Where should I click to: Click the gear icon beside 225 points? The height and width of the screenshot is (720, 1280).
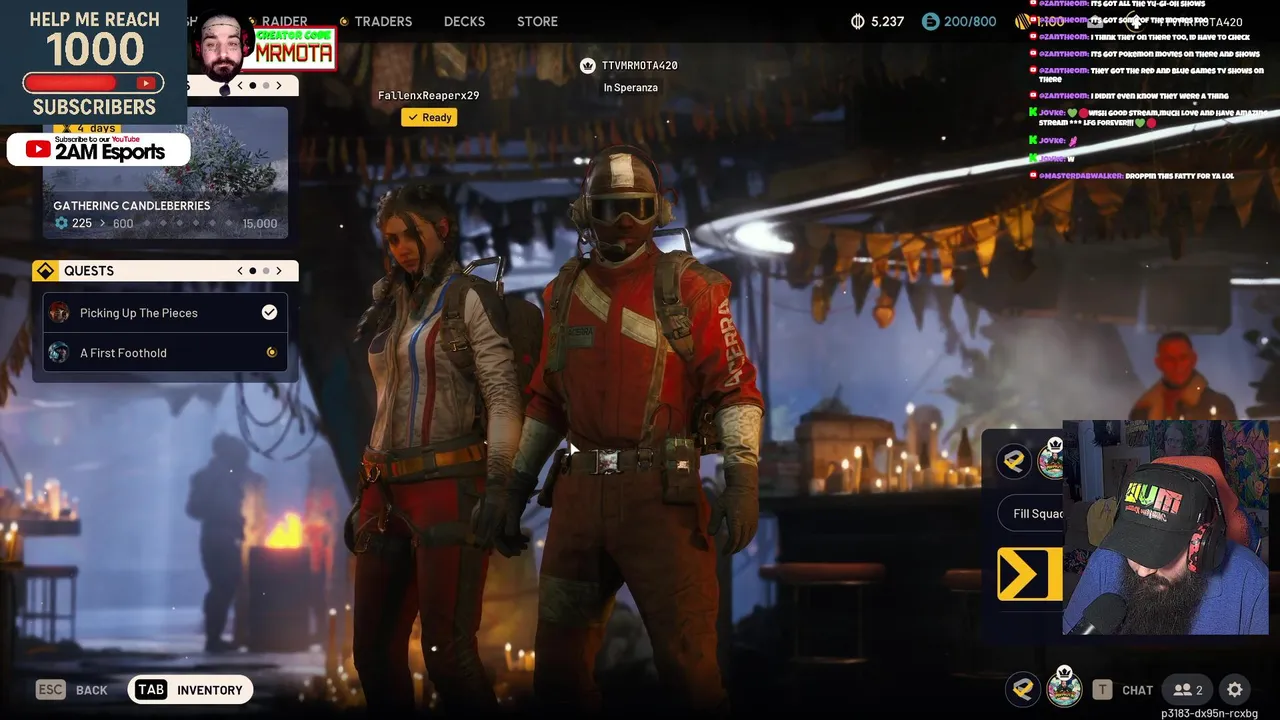[x=61, y=223]
